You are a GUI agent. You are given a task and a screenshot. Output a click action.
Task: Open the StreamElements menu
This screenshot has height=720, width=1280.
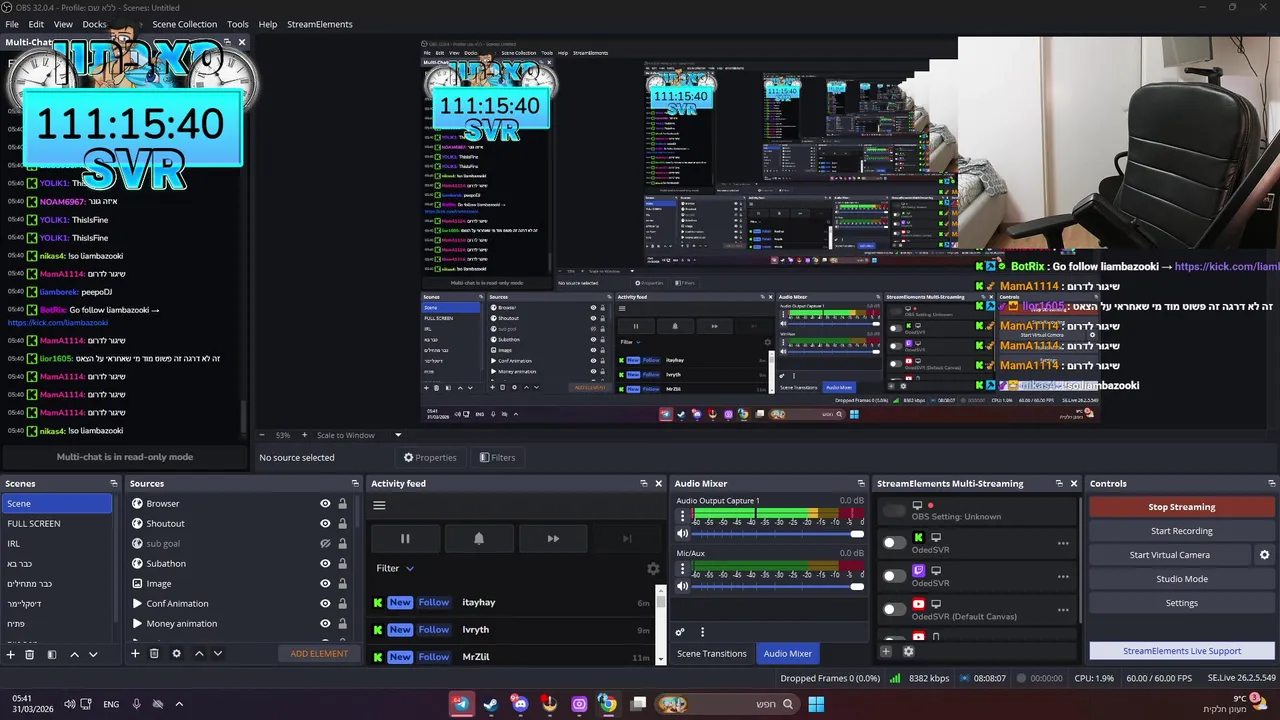[320, 24]
